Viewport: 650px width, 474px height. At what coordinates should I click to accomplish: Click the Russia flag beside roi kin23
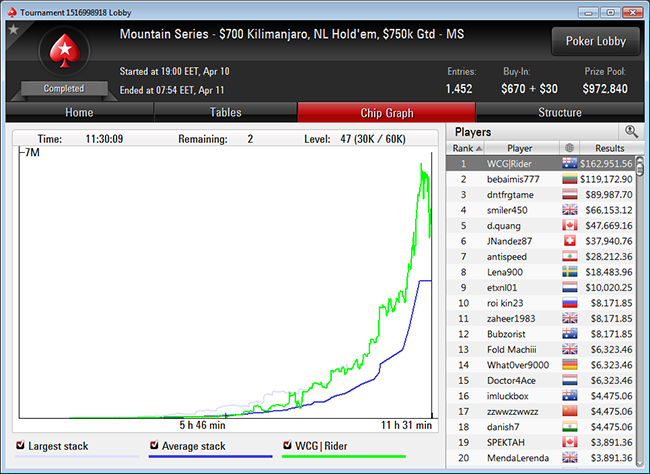(x=570, y=303)
